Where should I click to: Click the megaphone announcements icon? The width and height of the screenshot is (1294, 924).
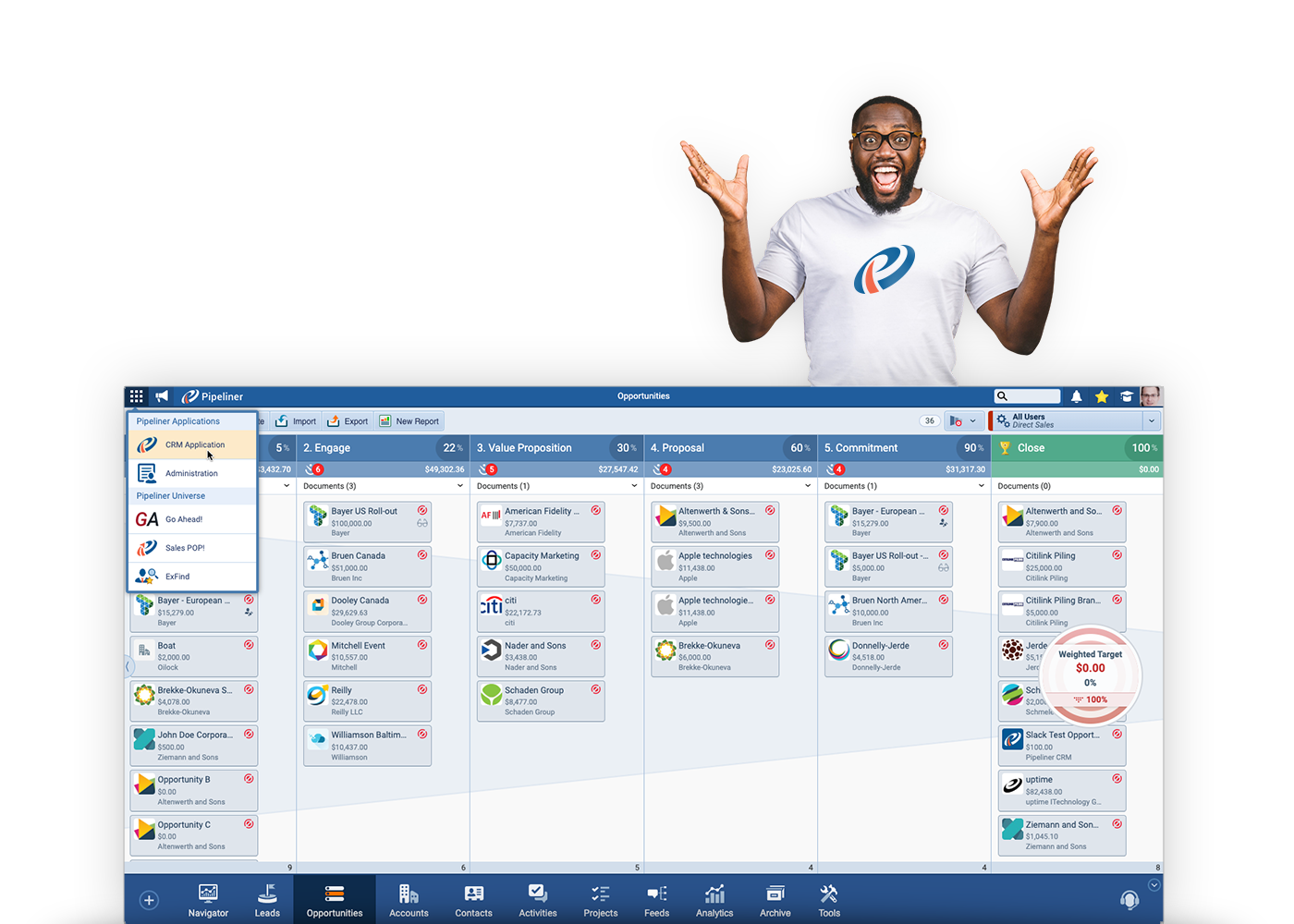[x=162, y=395]
